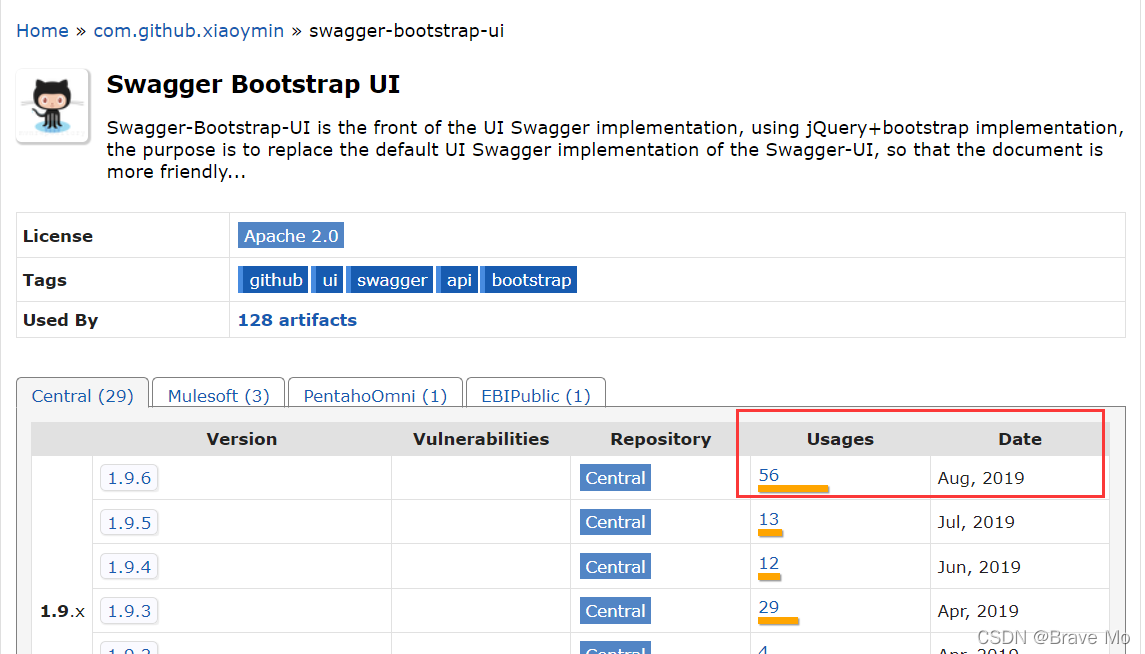Click the Apr, 2019 date for 1.9.3

(979, 611)
